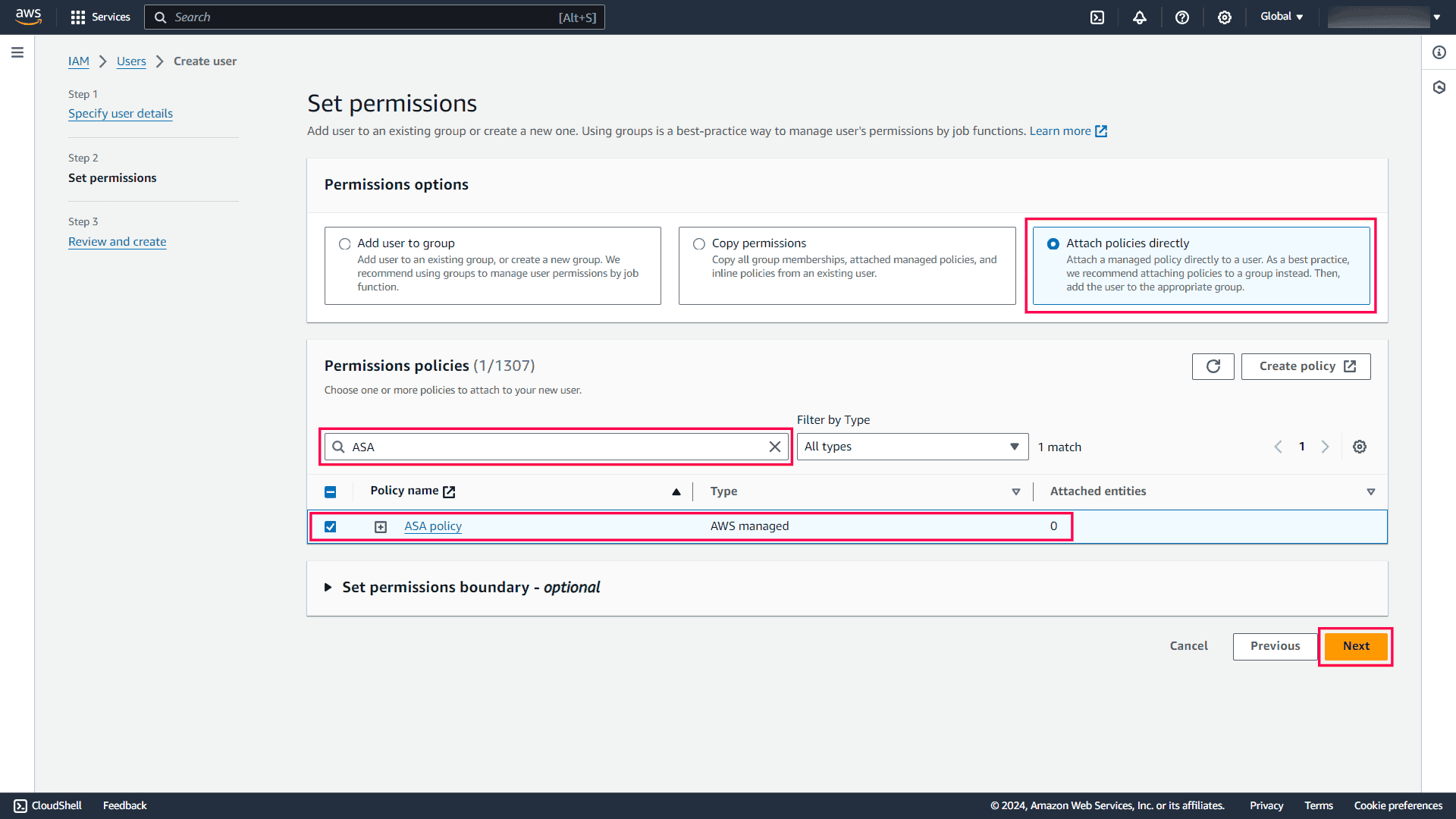Viewport: 1456px width, 819px height.
Task: Open AWS help from the question mark icon
Action: click(1182, 17)
